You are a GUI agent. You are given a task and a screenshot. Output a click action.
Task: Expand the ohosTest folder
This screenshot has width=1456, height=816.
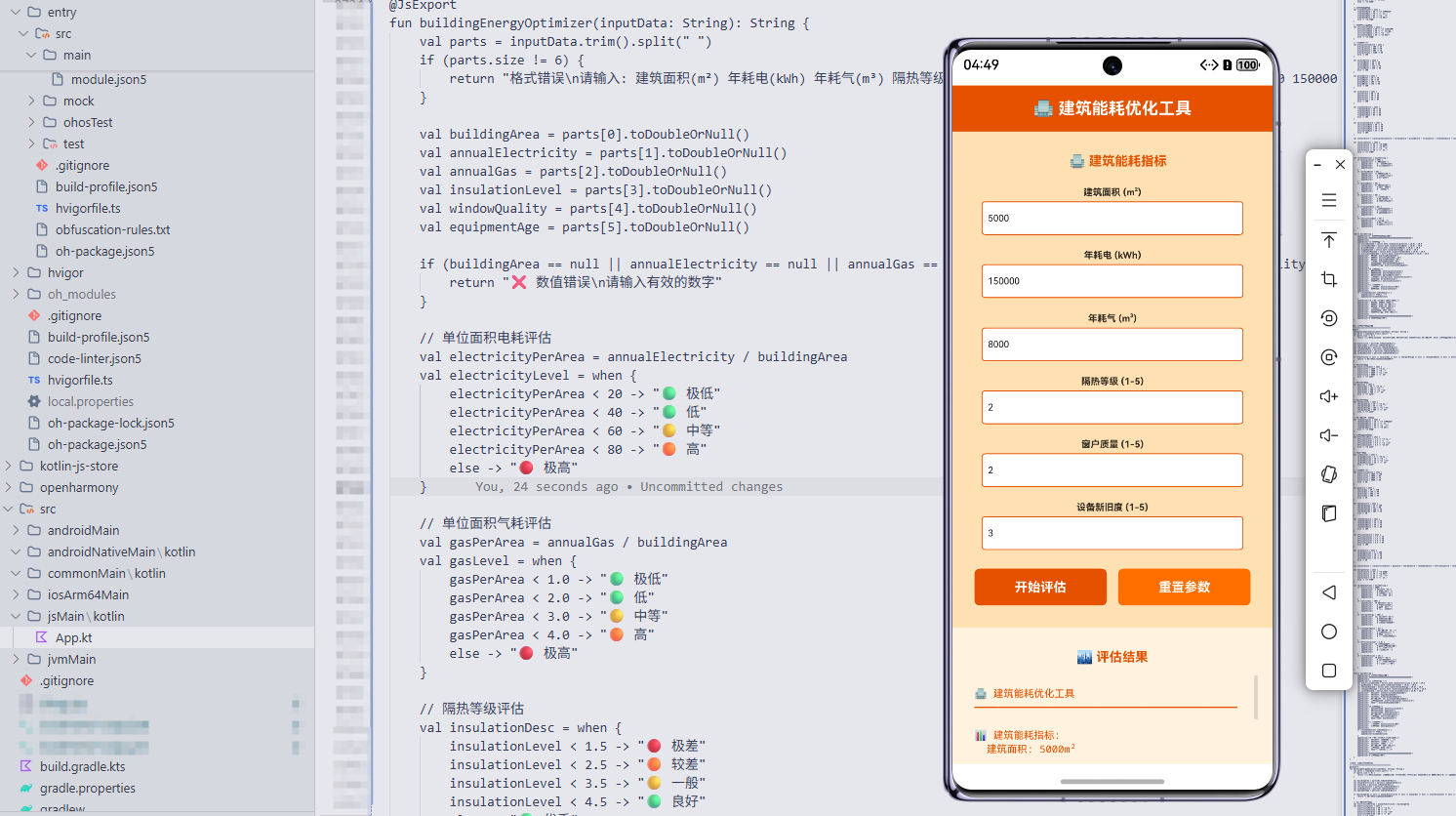[31, 122]
